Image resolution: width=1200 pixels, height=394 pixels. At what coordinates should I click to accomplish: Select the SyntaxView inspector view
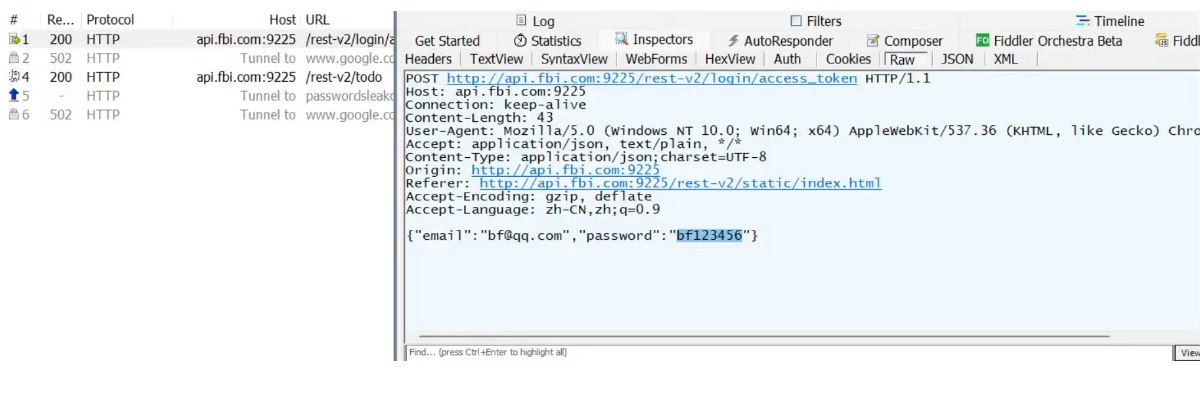[574, 59]
